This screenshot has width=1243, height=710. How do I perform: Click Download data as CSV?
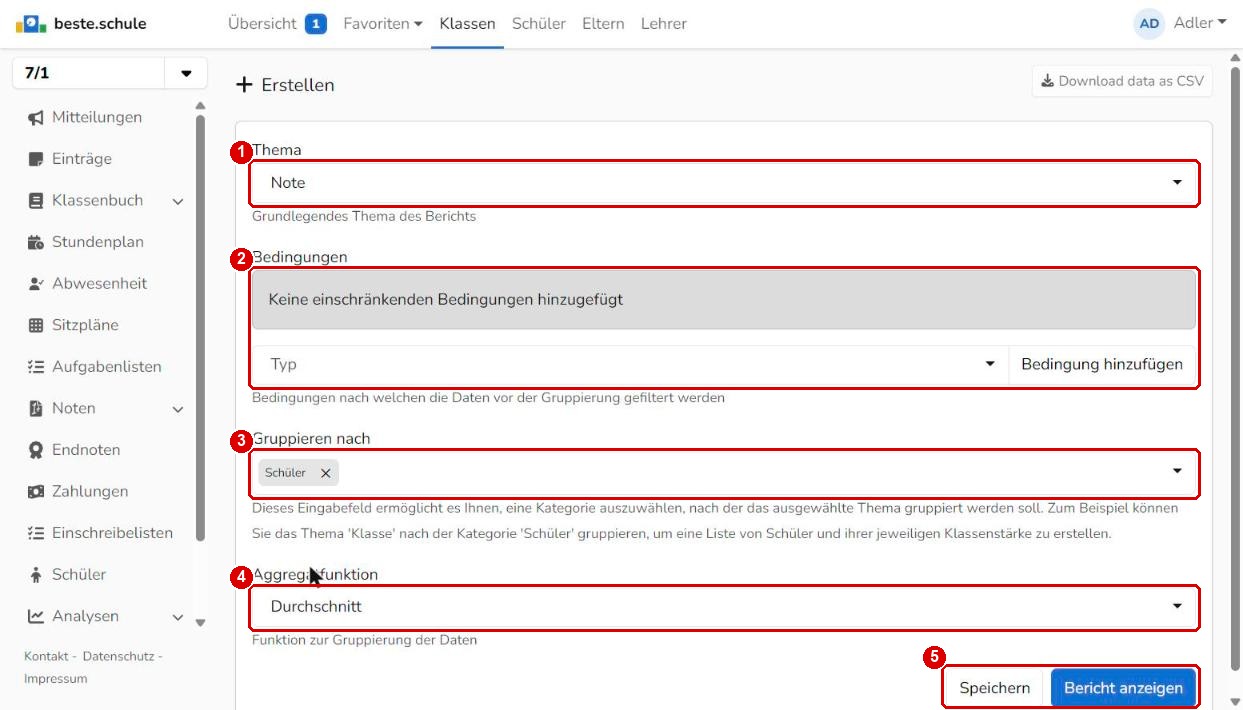click(1122, 81)
